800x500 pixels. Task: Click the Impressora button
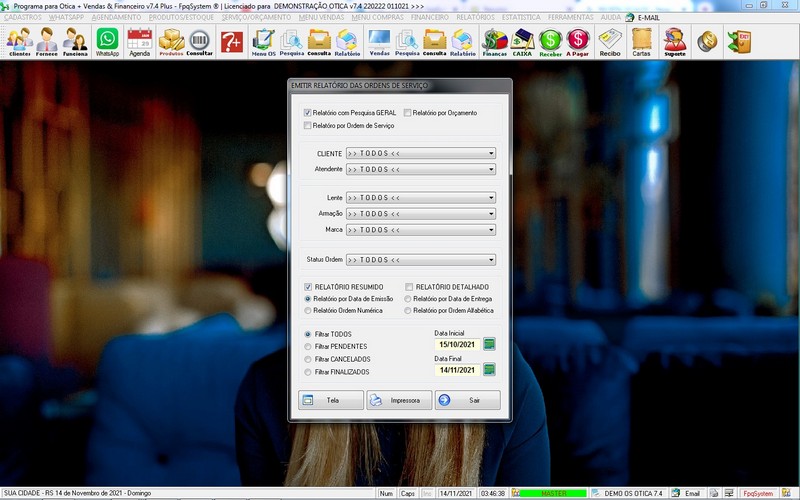(x=399, y=400)
